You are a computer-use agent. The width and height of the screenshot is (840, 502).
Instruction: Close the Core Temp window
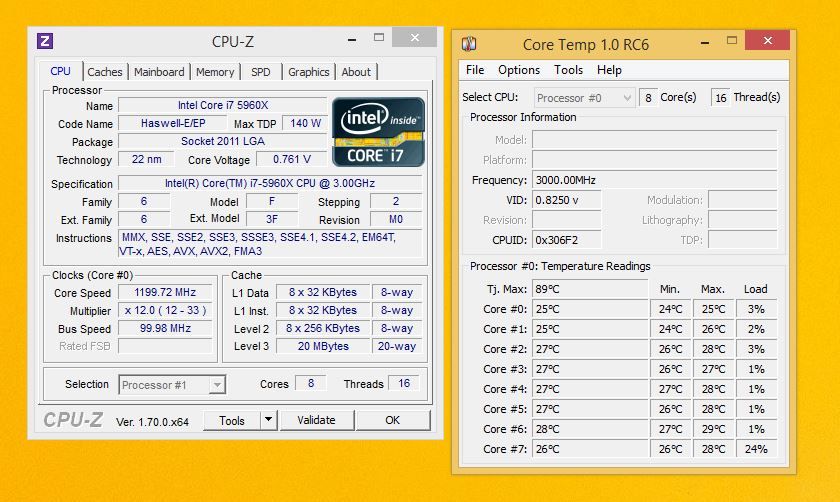[x=767, y=41]
